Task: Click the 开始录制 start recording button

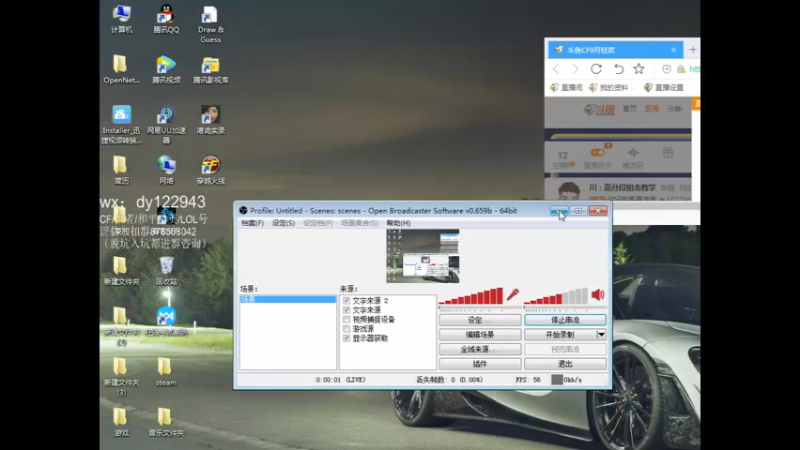Action: tap(560, 335)
